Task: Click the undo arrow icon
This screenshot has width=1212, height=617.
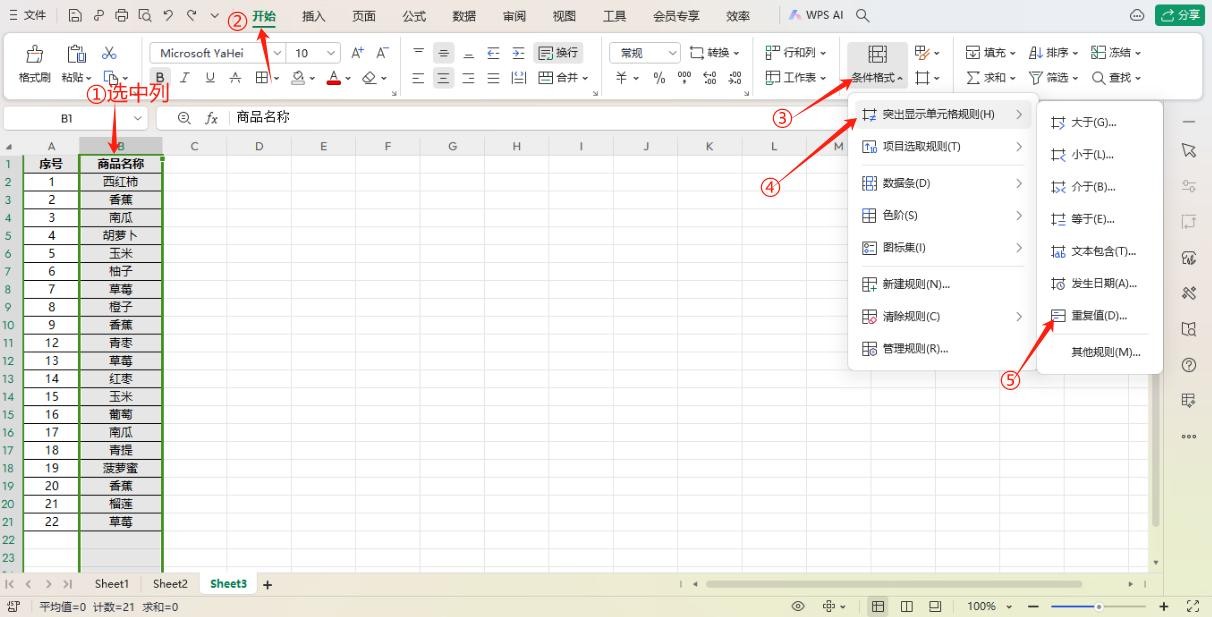Action: coord(168,16)
